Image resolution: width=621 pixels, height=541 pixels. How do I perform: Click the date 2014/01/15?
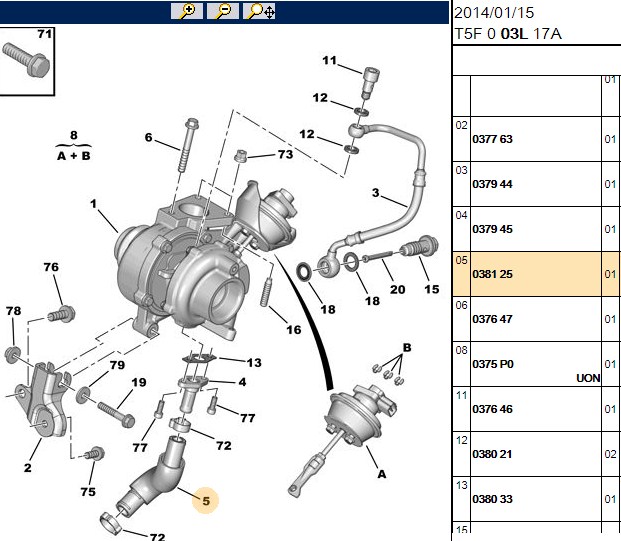[494, 13]
